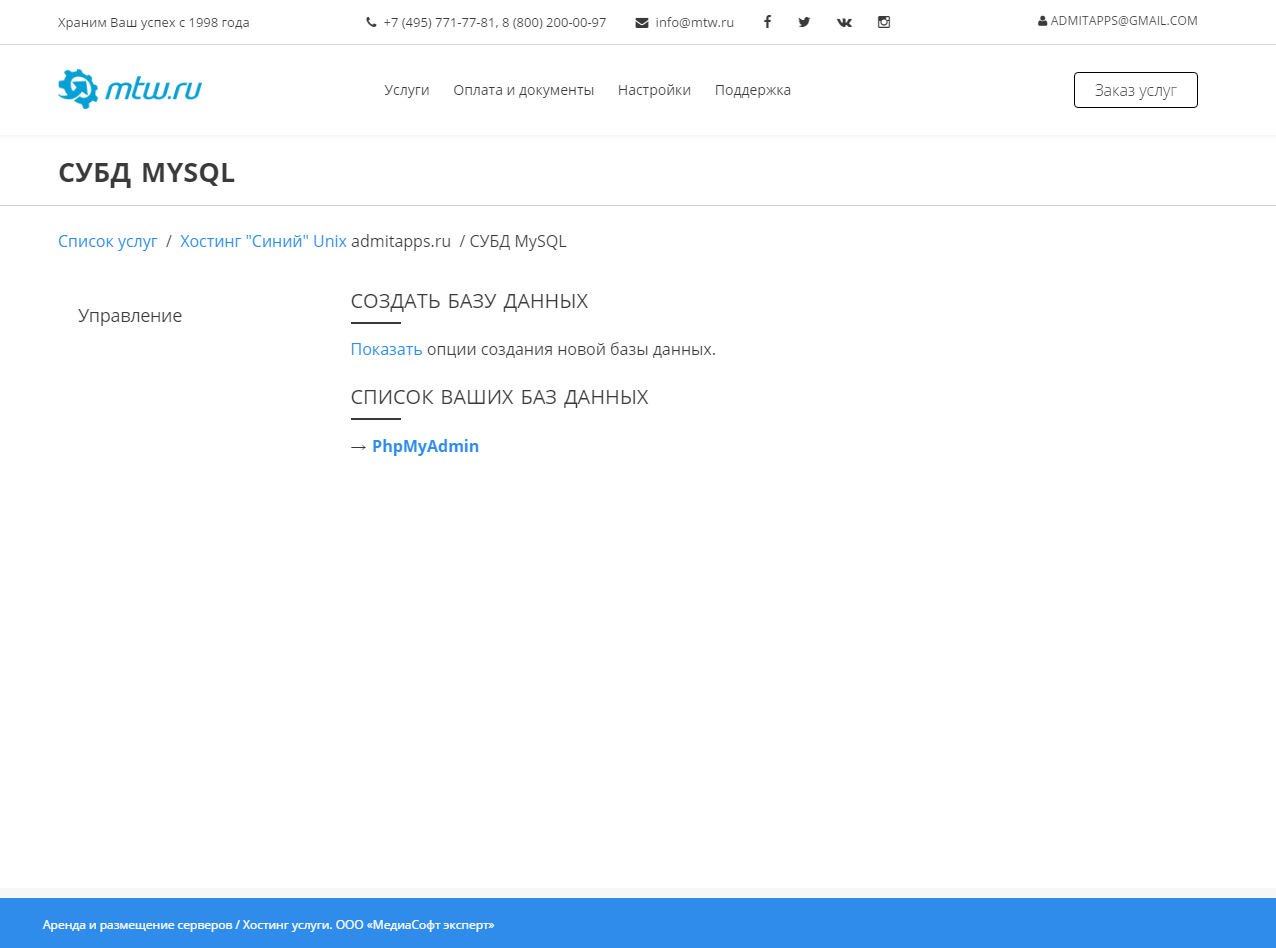Viewport: 1276px width, 948px height.
Task: Open the PhpMyAdmin link
Action: click(425, 446)
